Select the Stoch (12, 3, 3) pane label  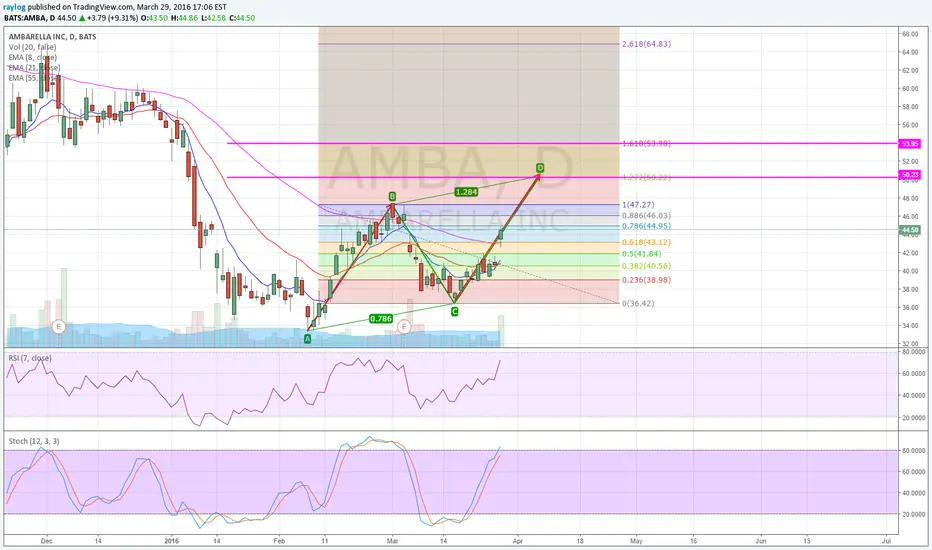(34, 441)
